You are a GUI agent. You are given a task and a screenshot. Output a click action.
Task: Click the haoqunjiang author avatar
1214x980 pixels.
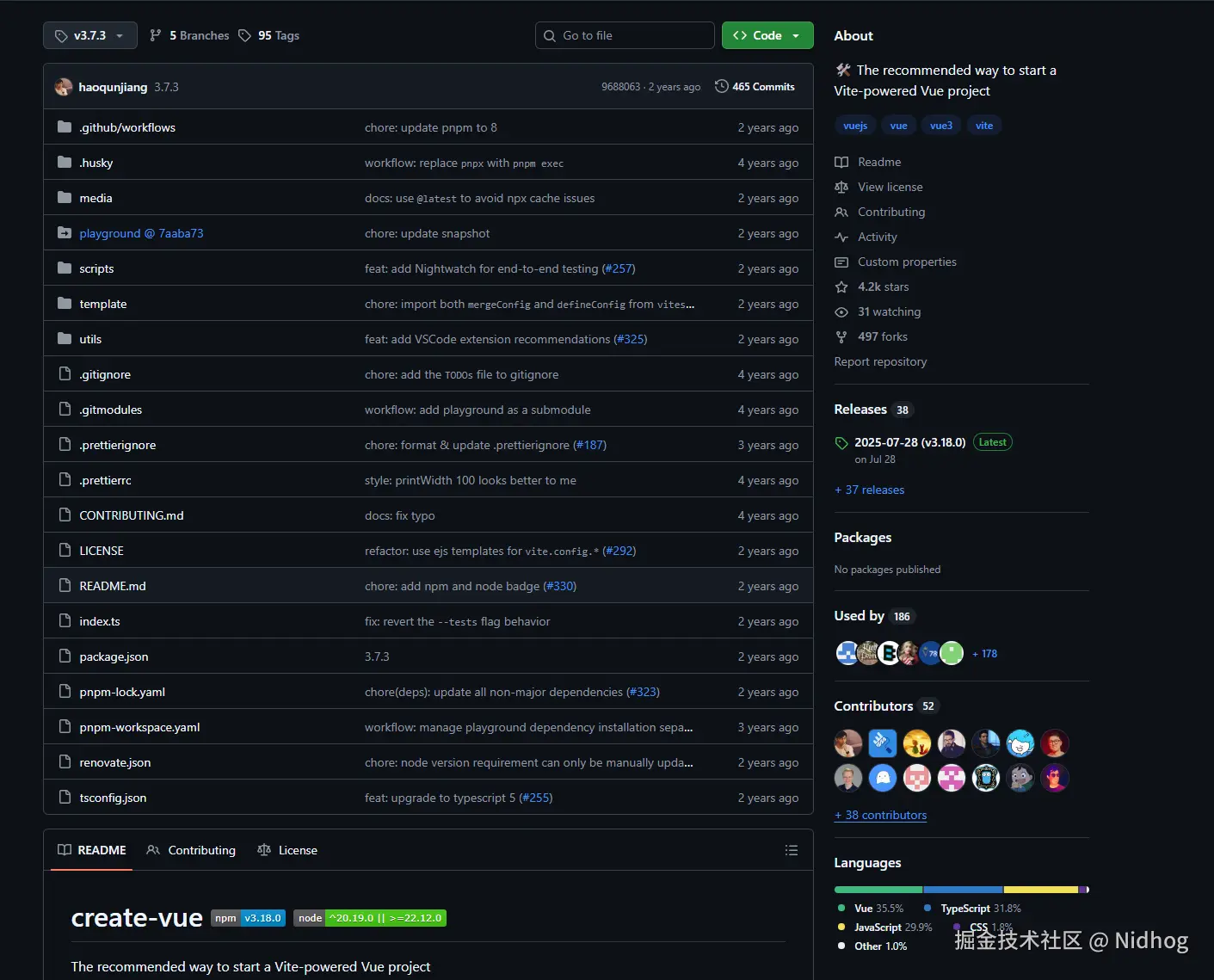(x=64, y=87)
